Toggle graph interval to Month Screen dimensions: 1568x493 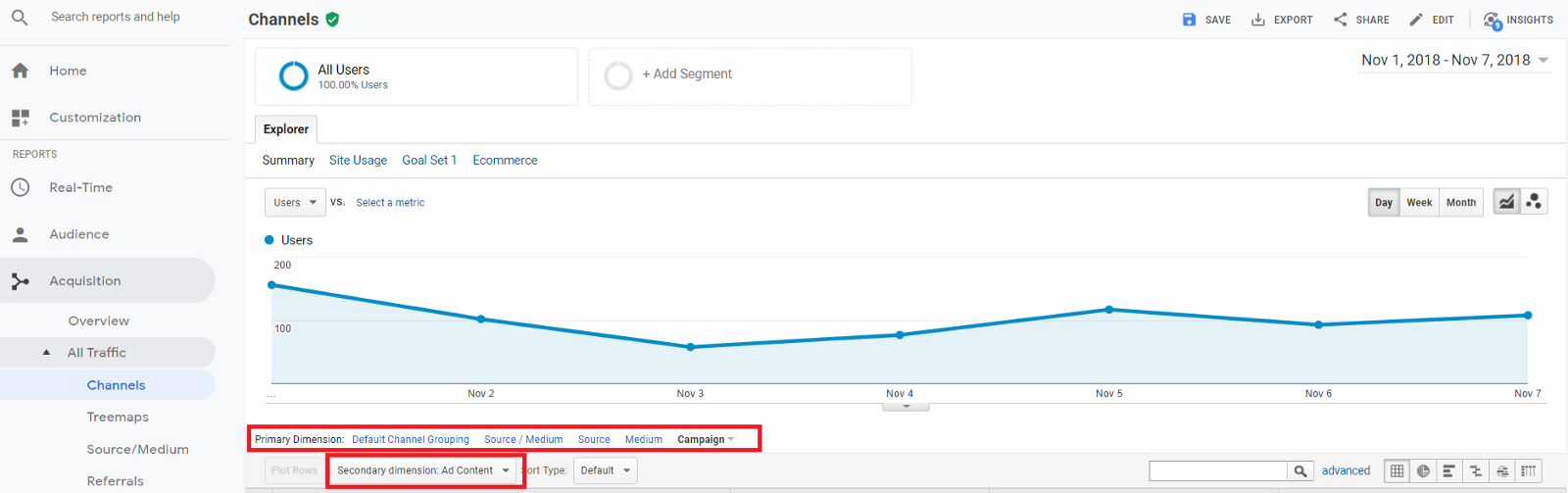[x=1460, y=203]
